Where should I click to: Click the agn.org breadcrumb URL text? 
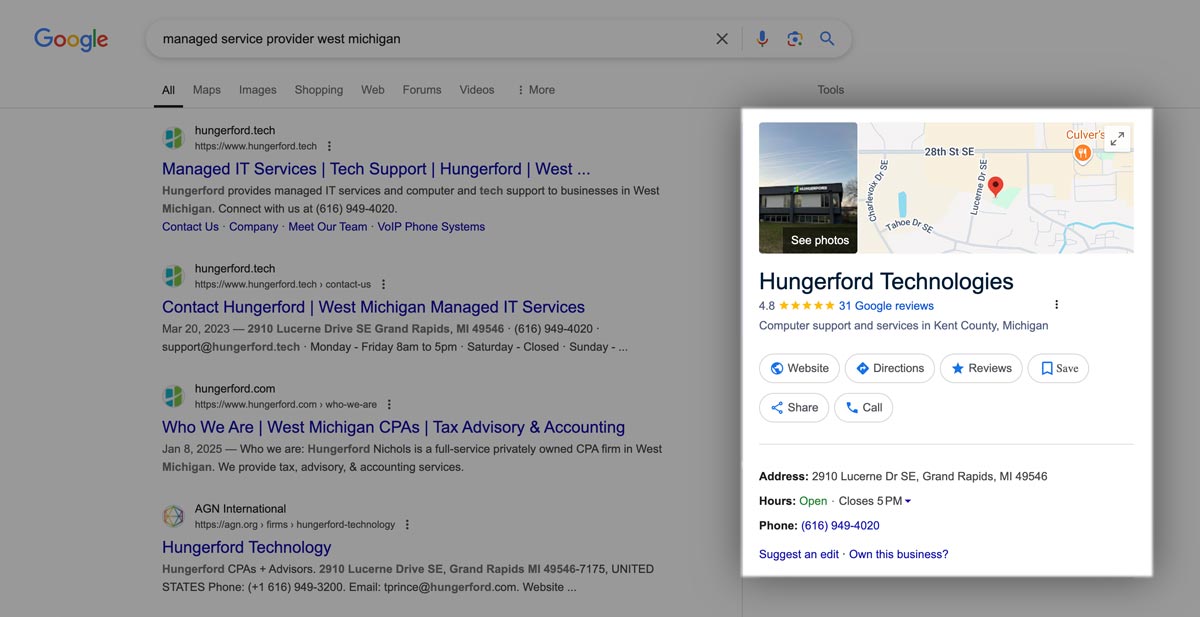295,524
